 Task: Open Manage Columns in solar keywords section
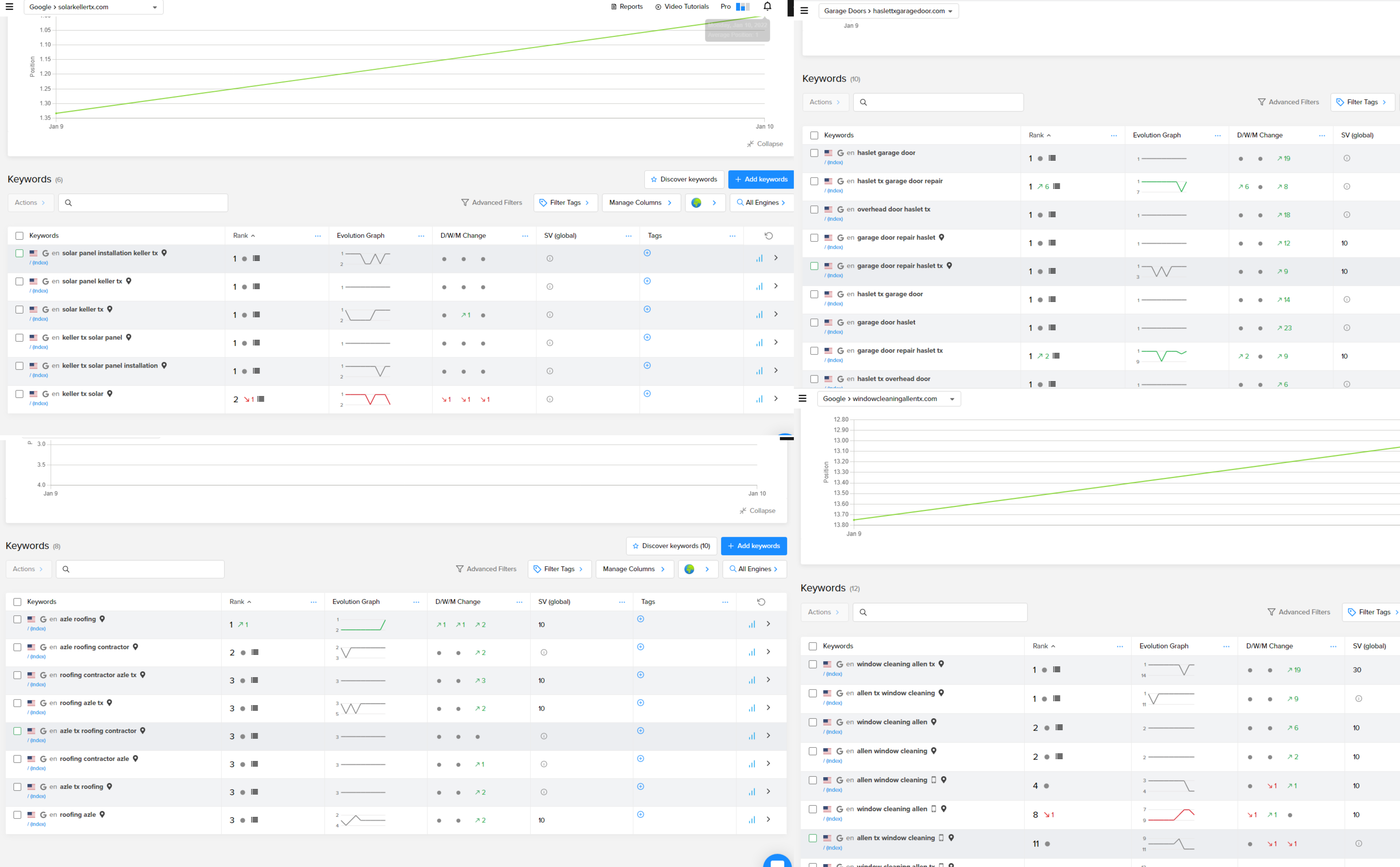641,203
